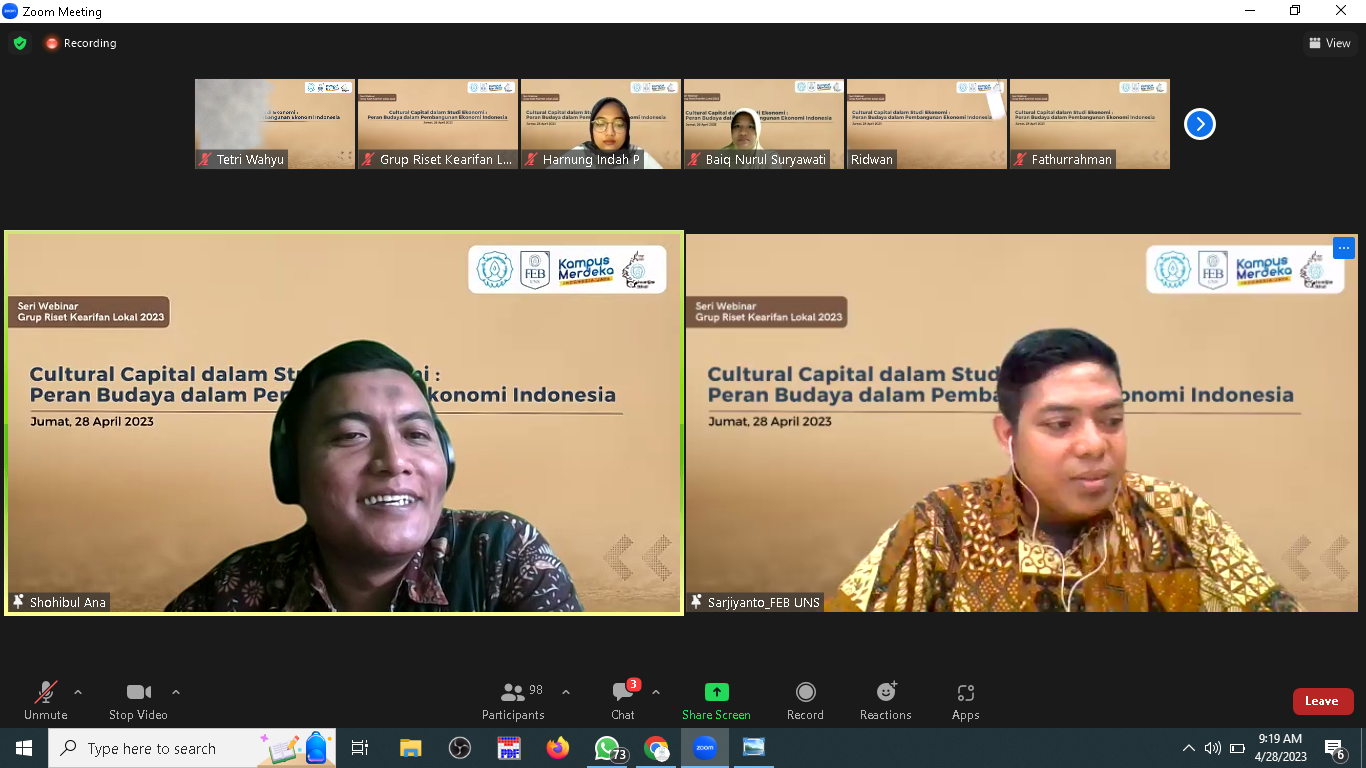This screenshot has height=768, width=1366.
Task: Select Tetri Wahyu video thumbnail
Action: tap(275, 124)
